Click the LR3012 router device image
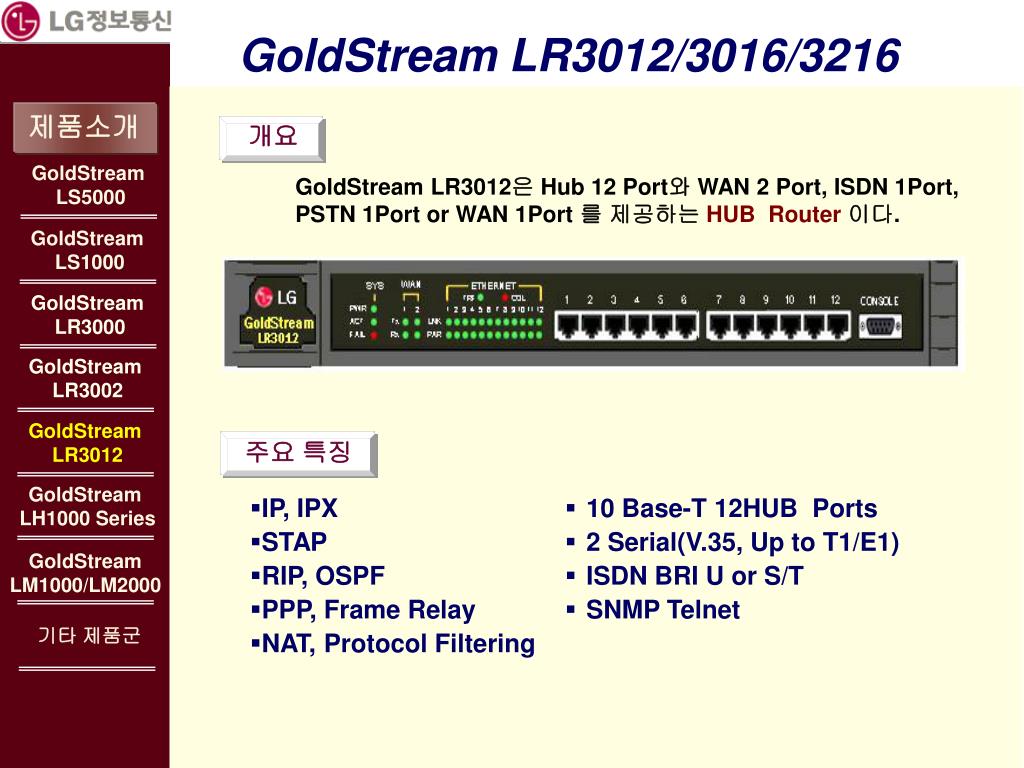Screen dimensions: 1024x768 coord(591,313)
